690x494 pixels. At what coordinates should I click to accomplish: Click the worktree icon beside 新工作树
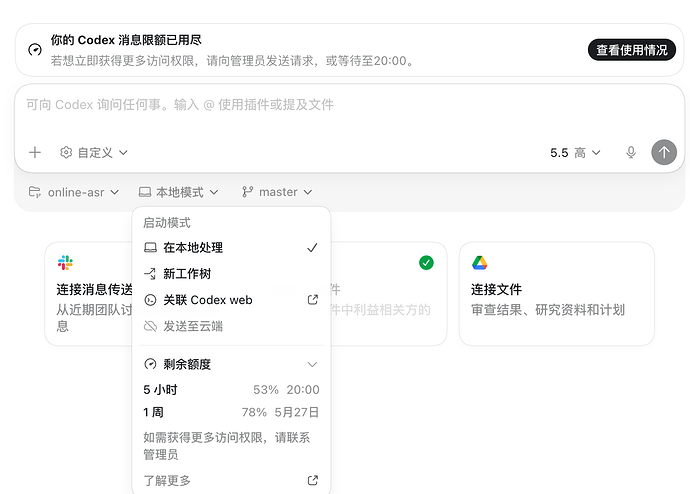point(150,274)
